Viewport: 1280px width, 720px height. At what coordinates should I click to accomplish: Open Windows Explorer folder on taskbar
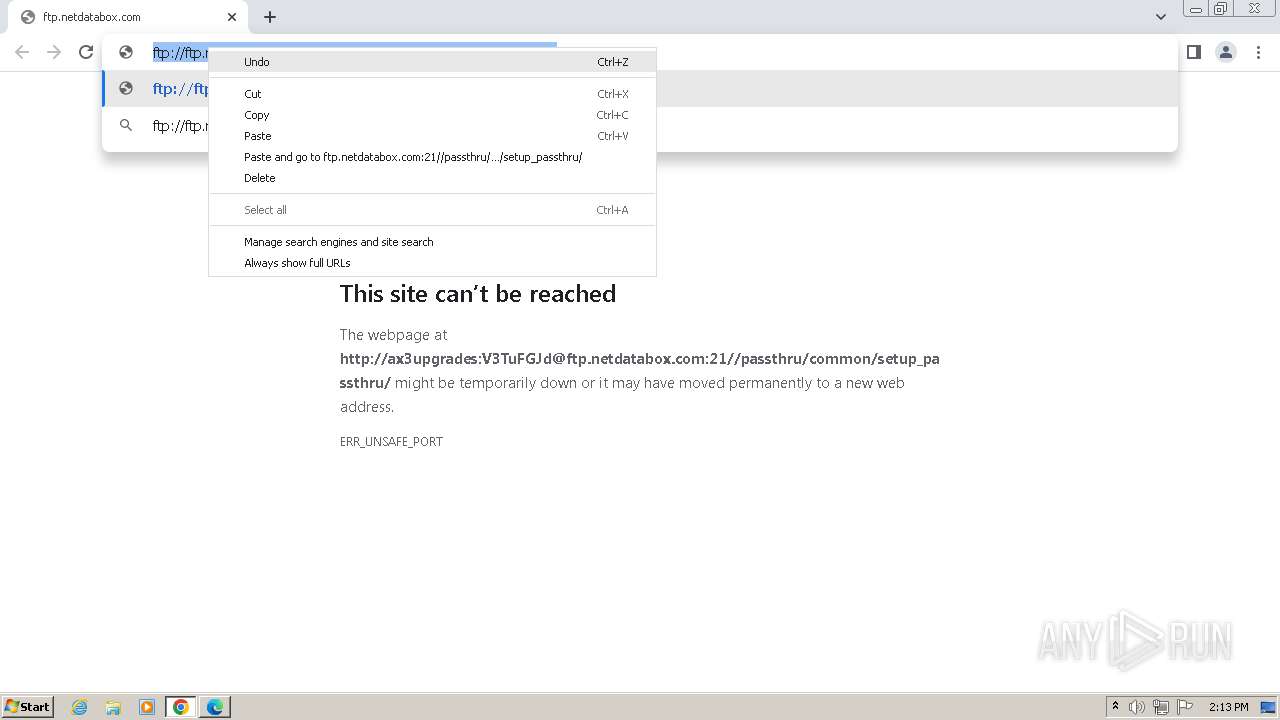point(113,707)
